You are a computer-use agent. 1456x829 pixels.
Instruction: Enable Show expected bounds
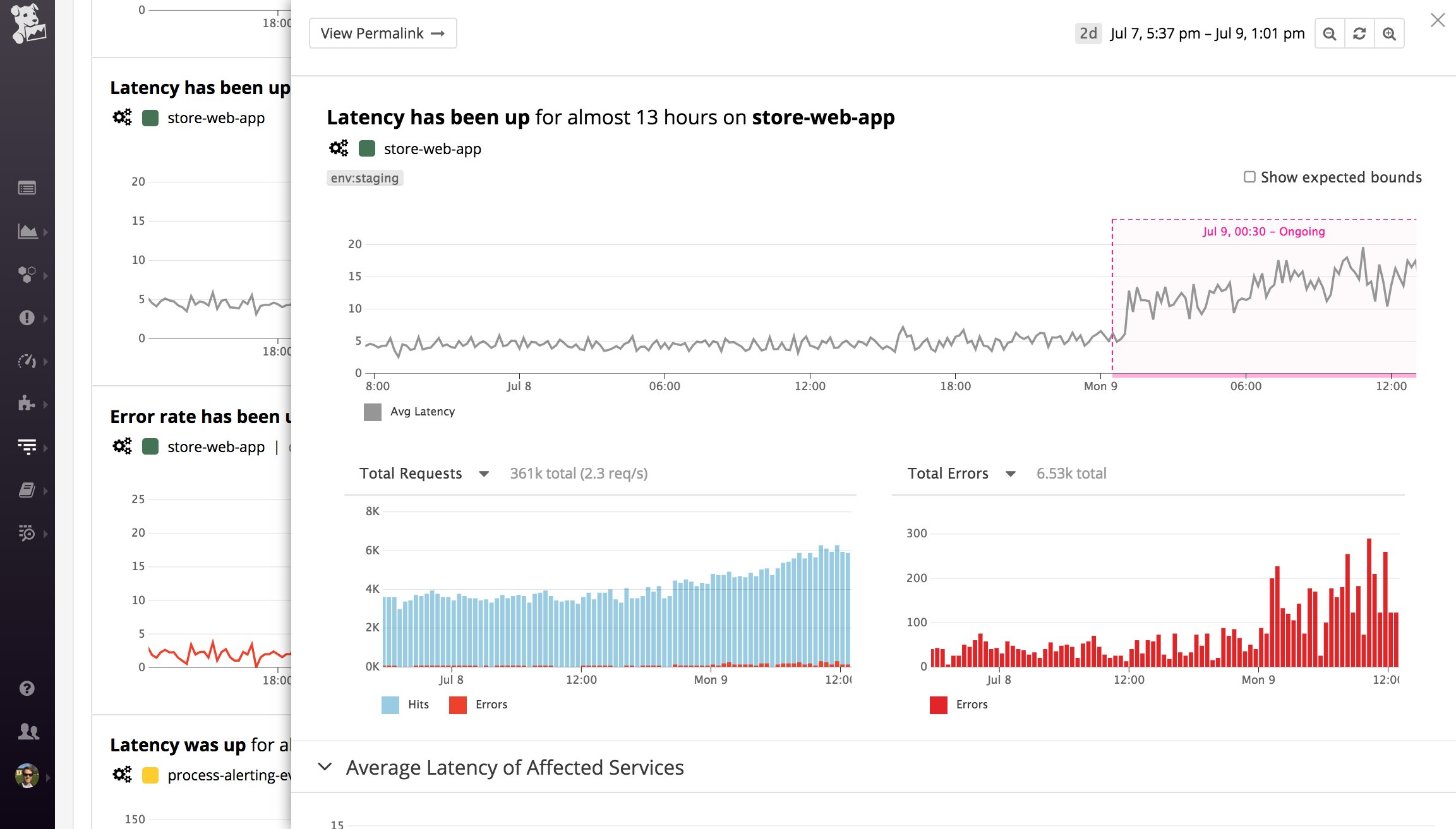1248,177
